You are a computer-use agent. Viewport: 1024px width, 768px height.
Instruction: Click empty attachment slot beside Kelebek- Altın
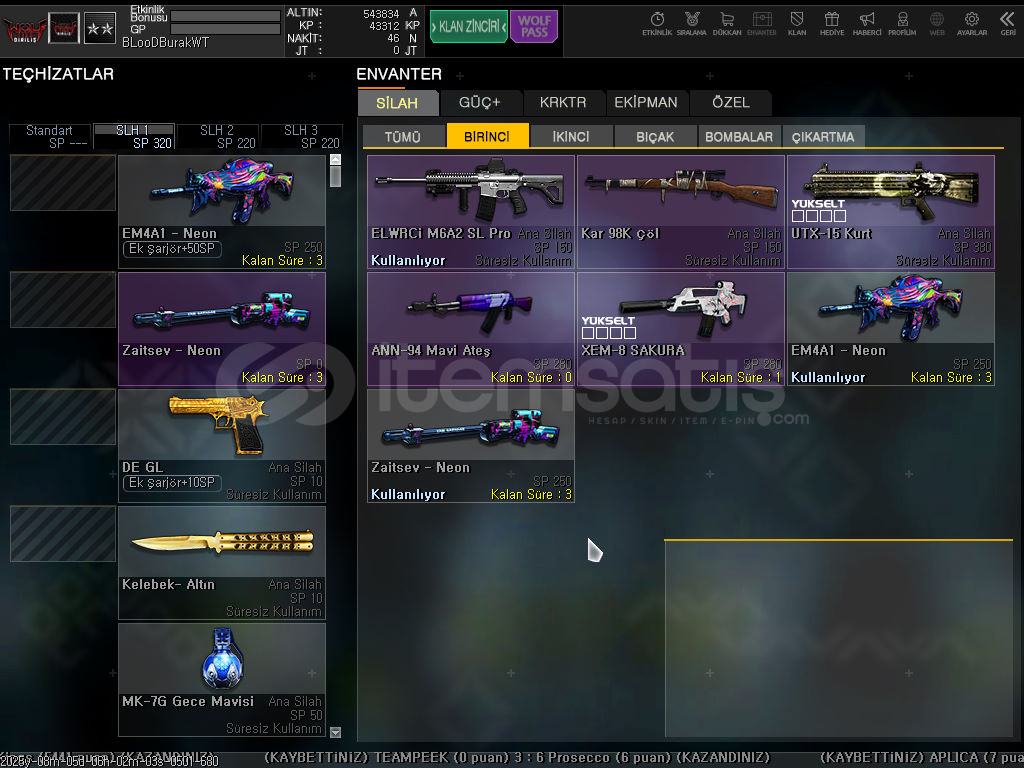63,534
